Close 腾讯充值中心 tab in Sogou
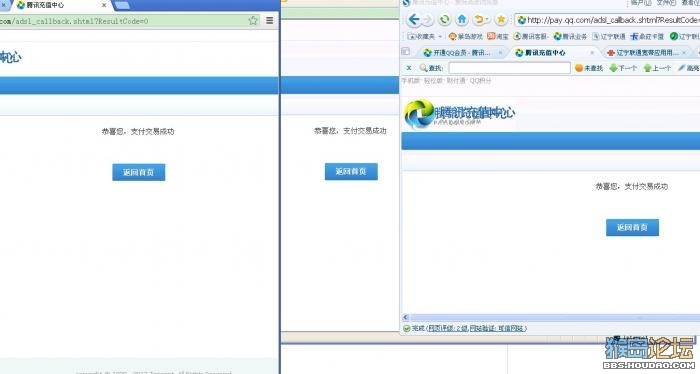700x374 pixels. coord(592,53)
